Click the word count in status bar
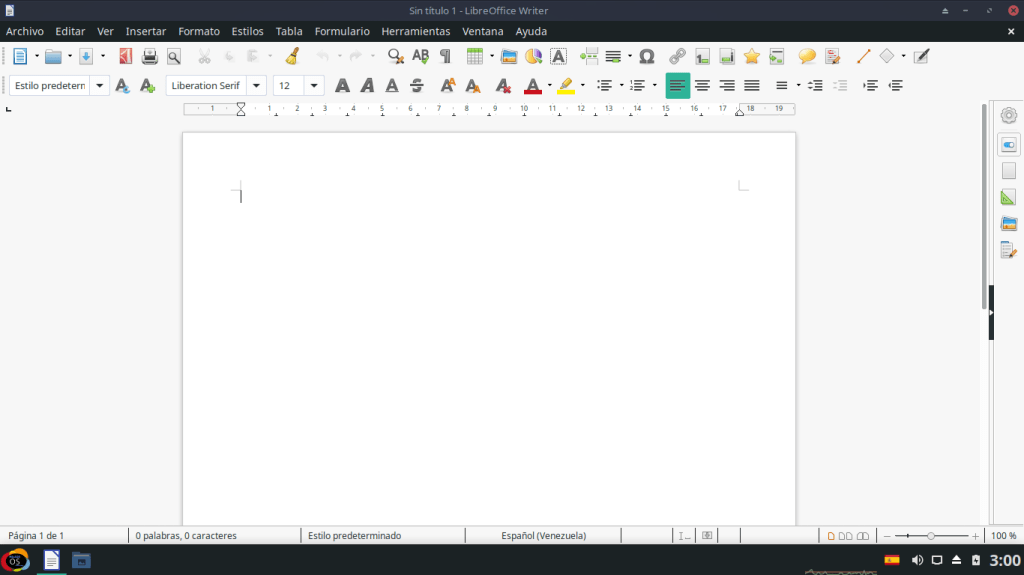The image size is (1024, 575). point(186,536)
